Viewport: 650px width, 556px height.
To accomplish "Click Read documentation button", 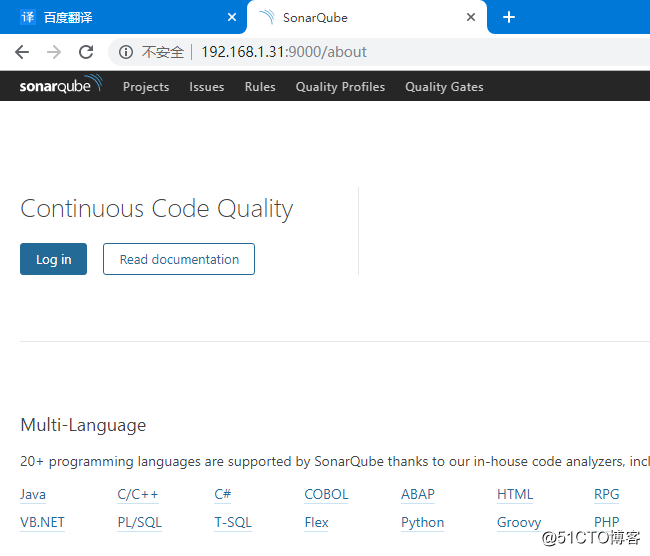I will 179,259.
